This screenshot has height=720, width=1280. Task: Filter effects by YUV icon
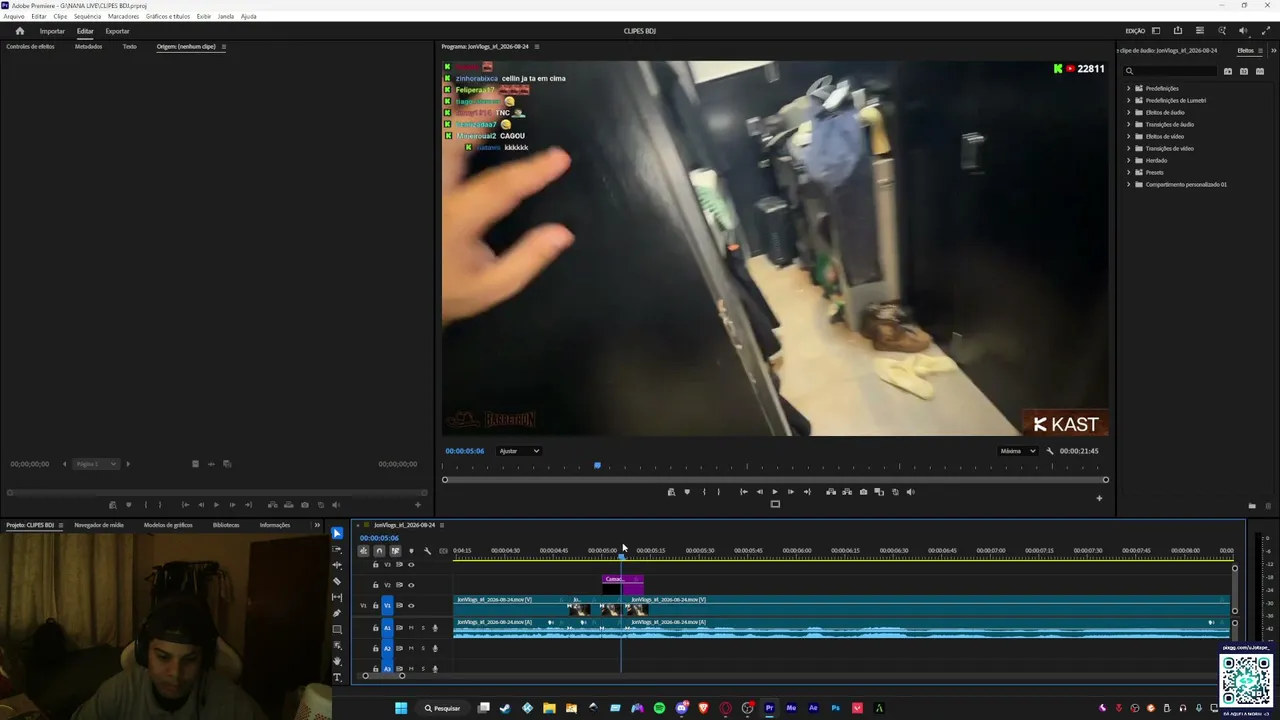point(1260,71)
